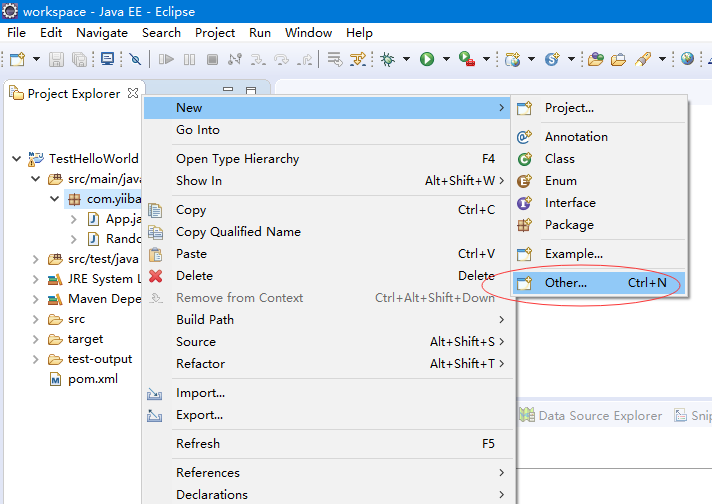Choose Annotation in the New submenu
712x504 pixels.
599,137
